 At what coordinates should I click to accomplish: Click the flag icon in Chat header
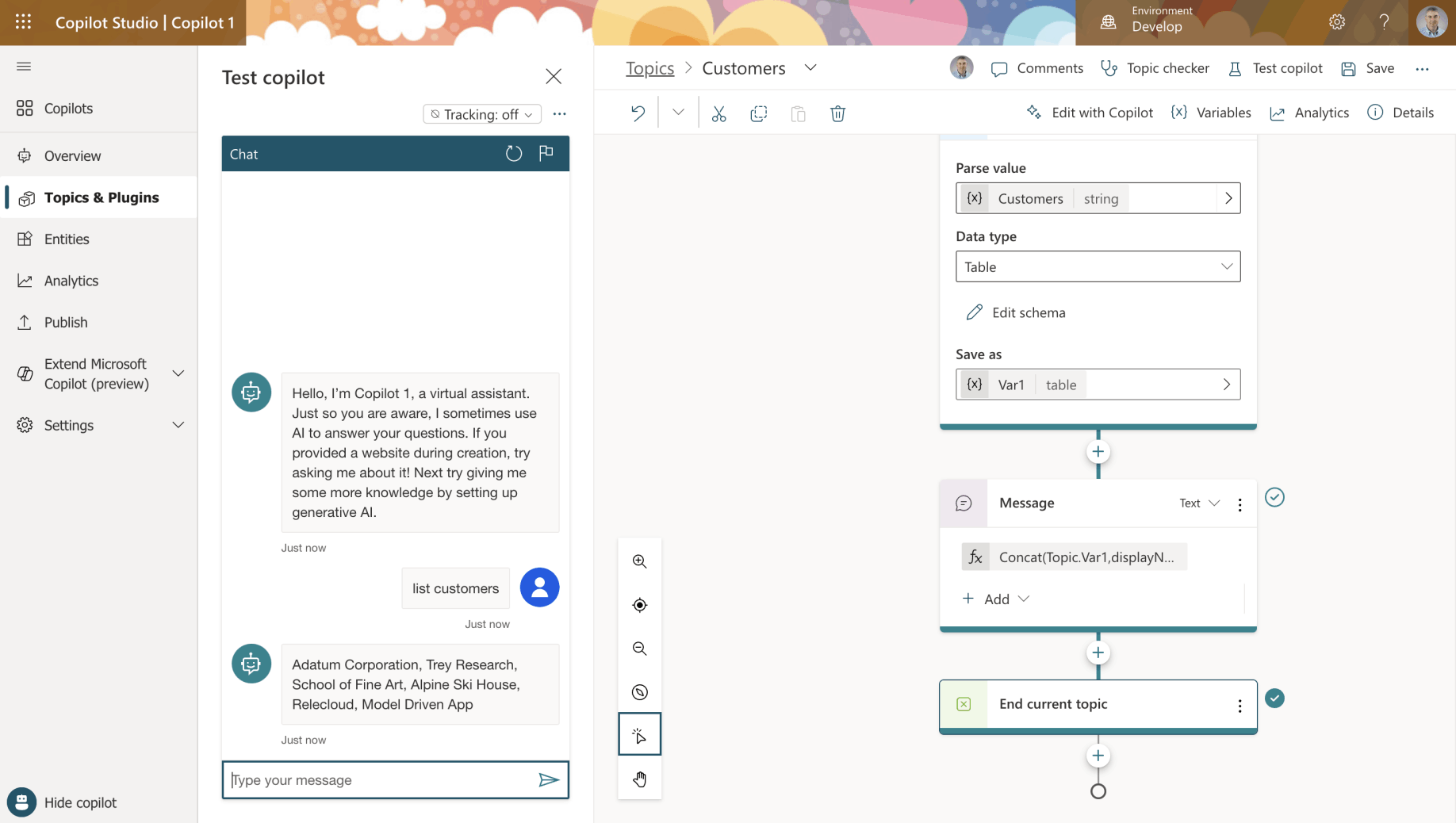(546, 154)
